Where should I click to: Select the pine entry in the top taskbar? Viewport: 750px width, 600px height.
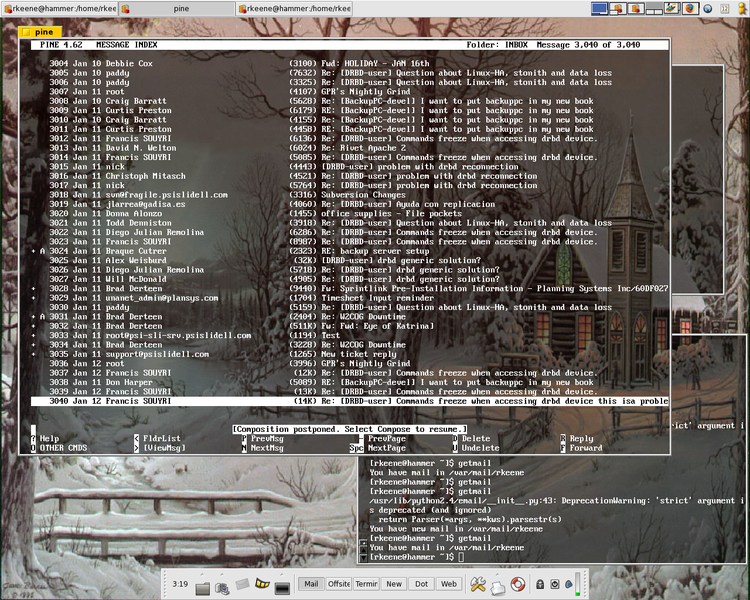pos(176,9)
